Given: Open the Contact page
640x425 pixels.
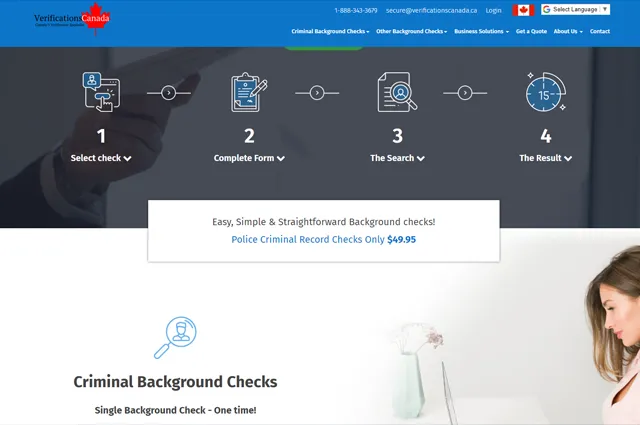Looking at the screenshot, I should pos(600,31).
